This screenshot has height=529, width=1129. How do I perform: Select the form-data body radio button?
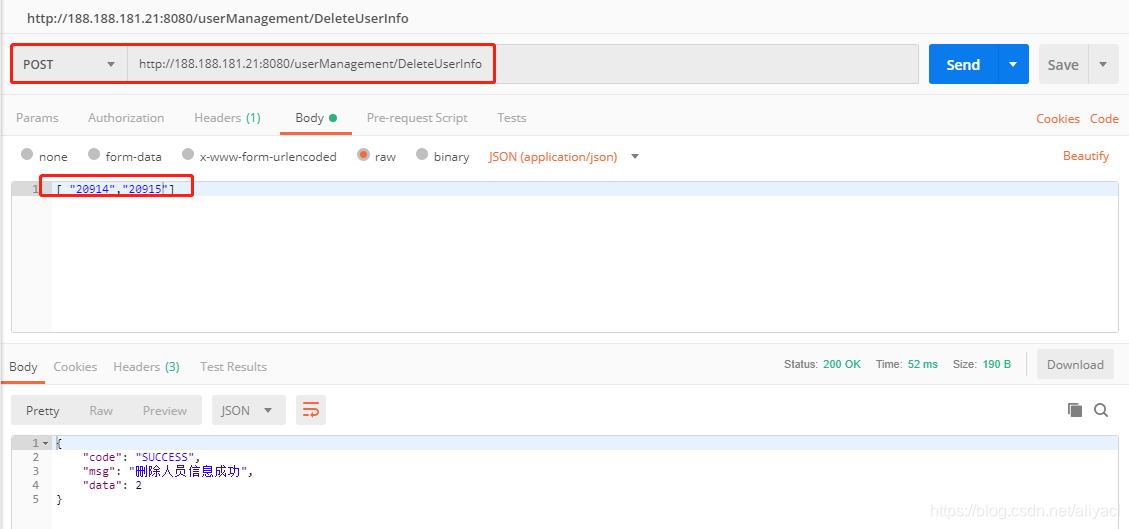[x=94, y=154]
